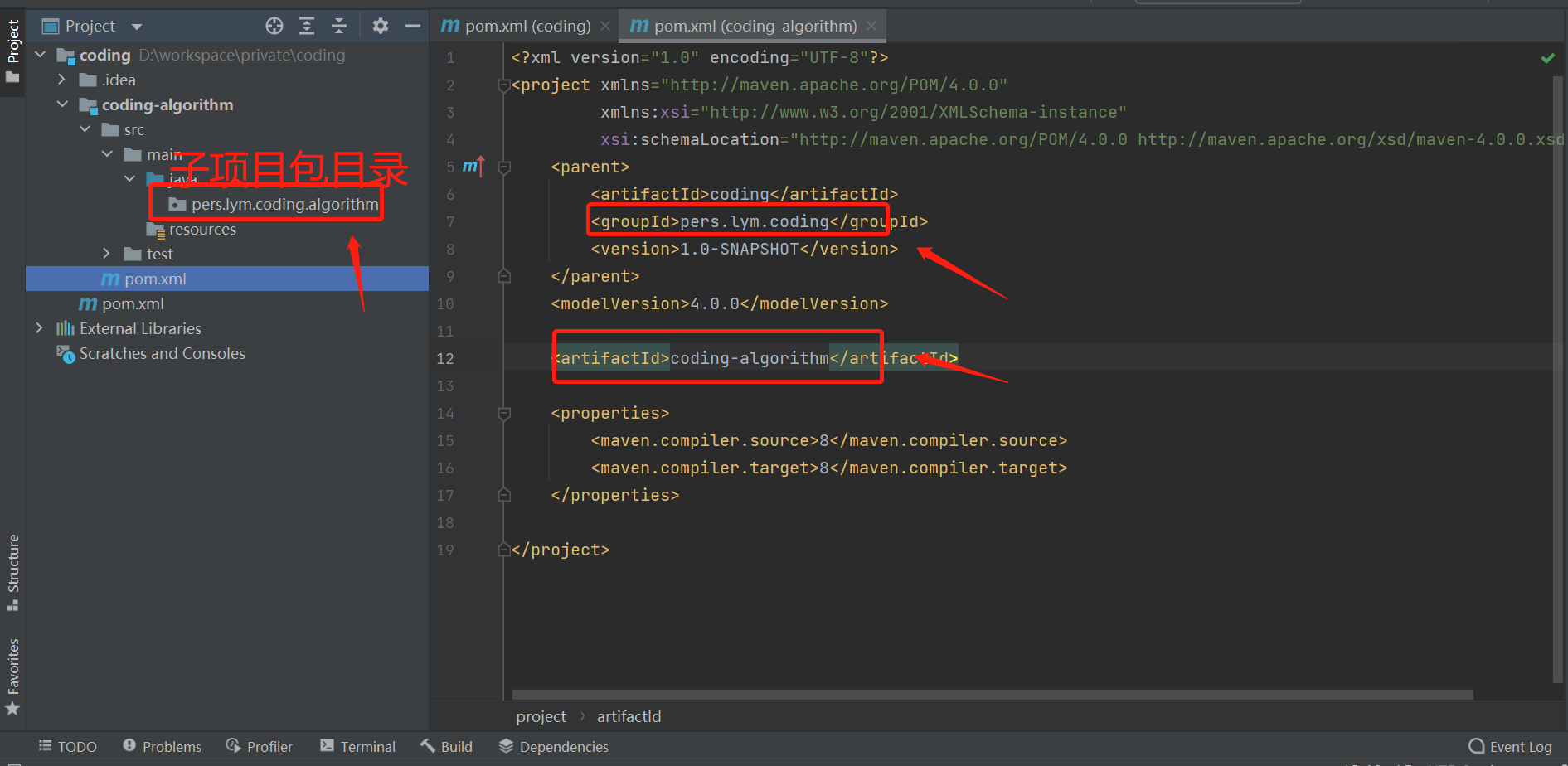Viewport: 1568px width, 766px height.
Task: Click line number 19 in gutter
Action: (445, 550)
